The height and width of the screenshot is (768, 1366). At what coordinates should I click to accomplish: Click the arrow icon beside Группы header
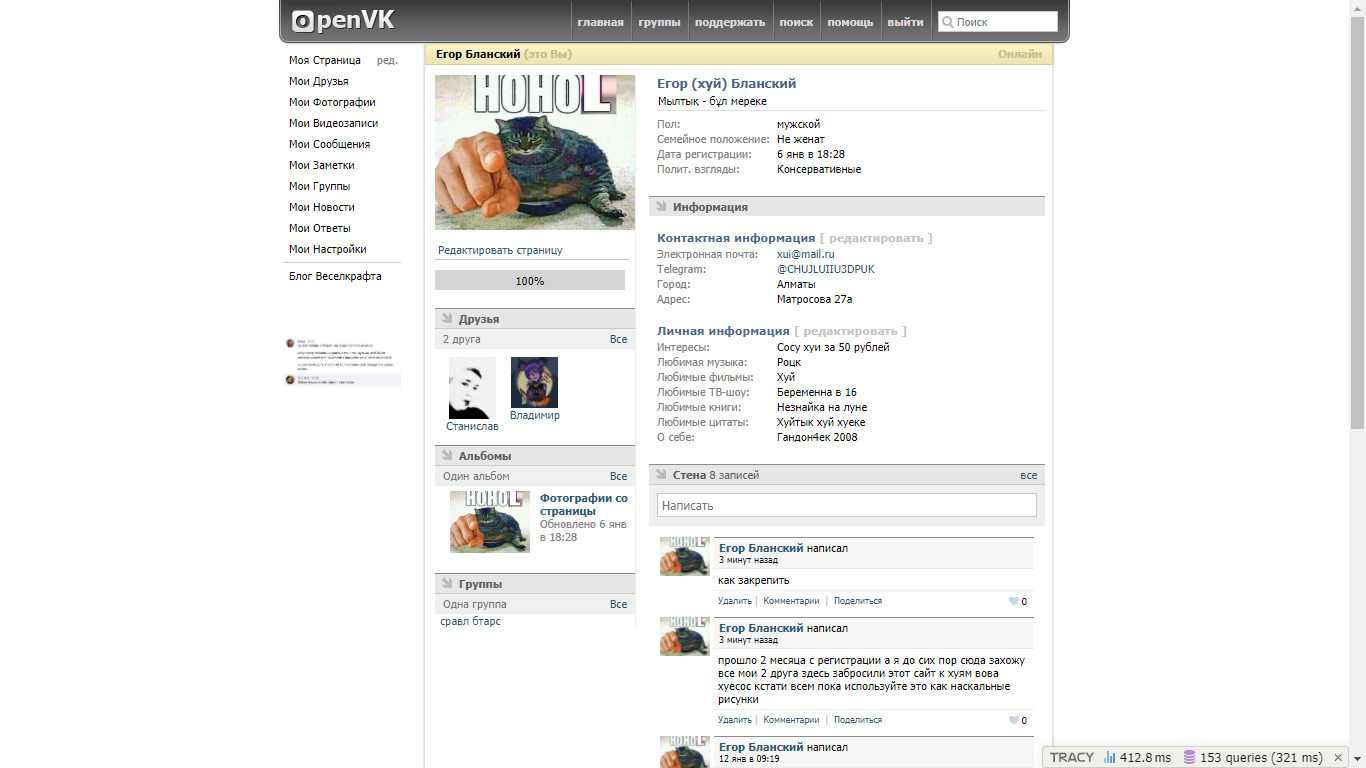(447, 583)
